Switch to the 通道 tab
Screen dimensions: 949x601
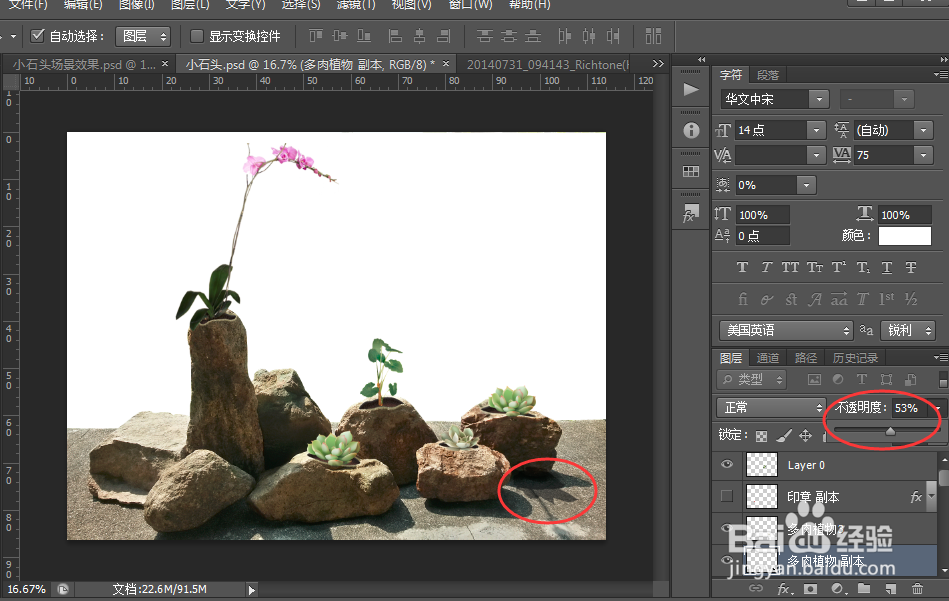[x=767, y=358]
